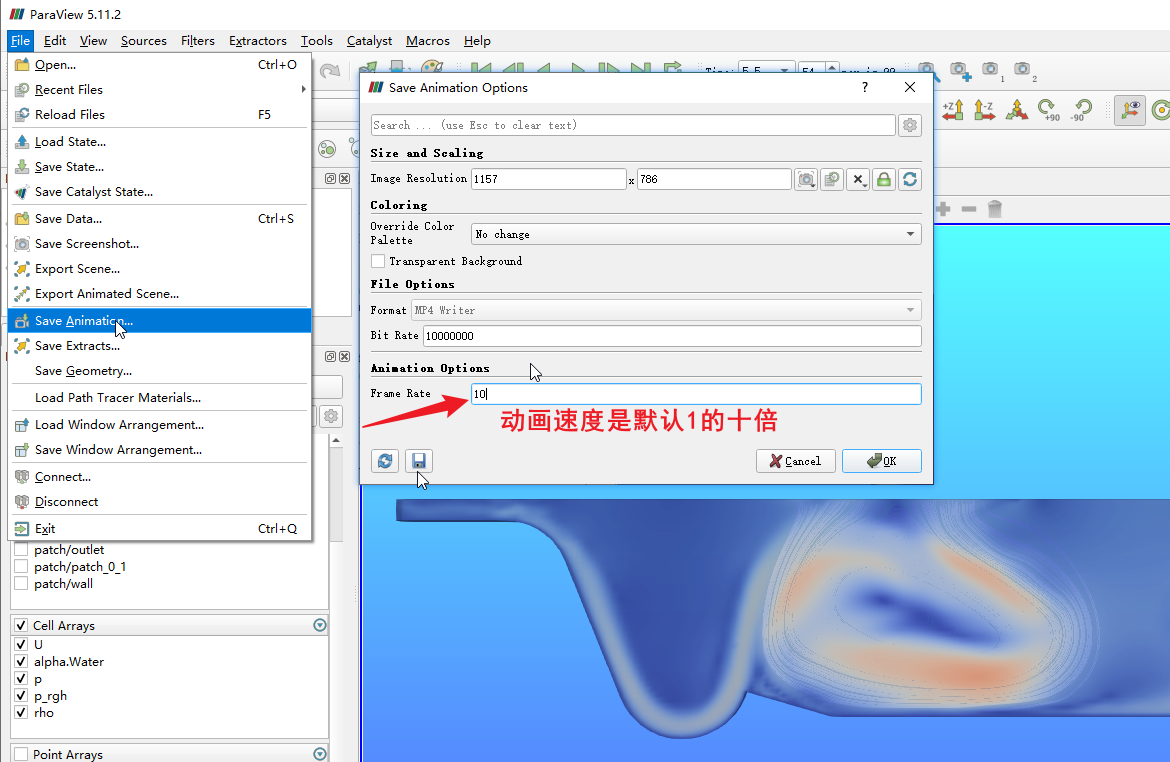The width and height of the screenshot is (1170, 762).
Task: Click the dialog search box
Action: coord(633,125)
